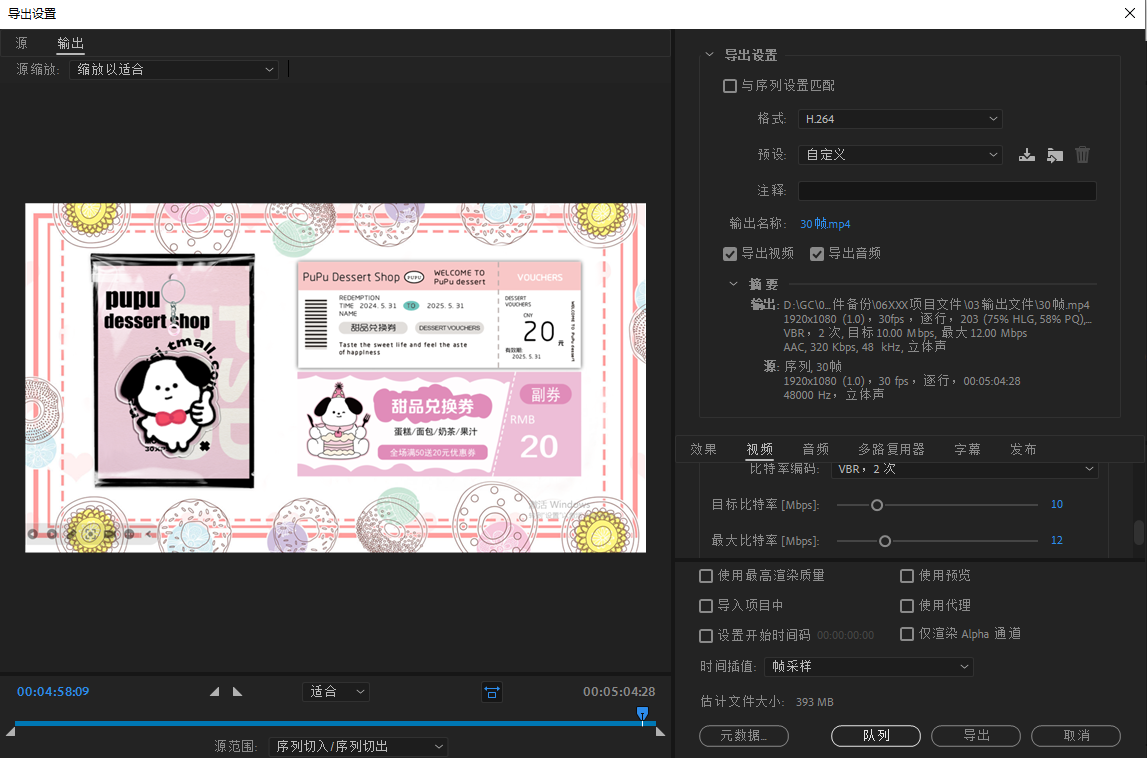The width and height of the screenshot is (1147, 758).
Task: Collapse the 导出设置 section
Action: [x=710, y=55]
